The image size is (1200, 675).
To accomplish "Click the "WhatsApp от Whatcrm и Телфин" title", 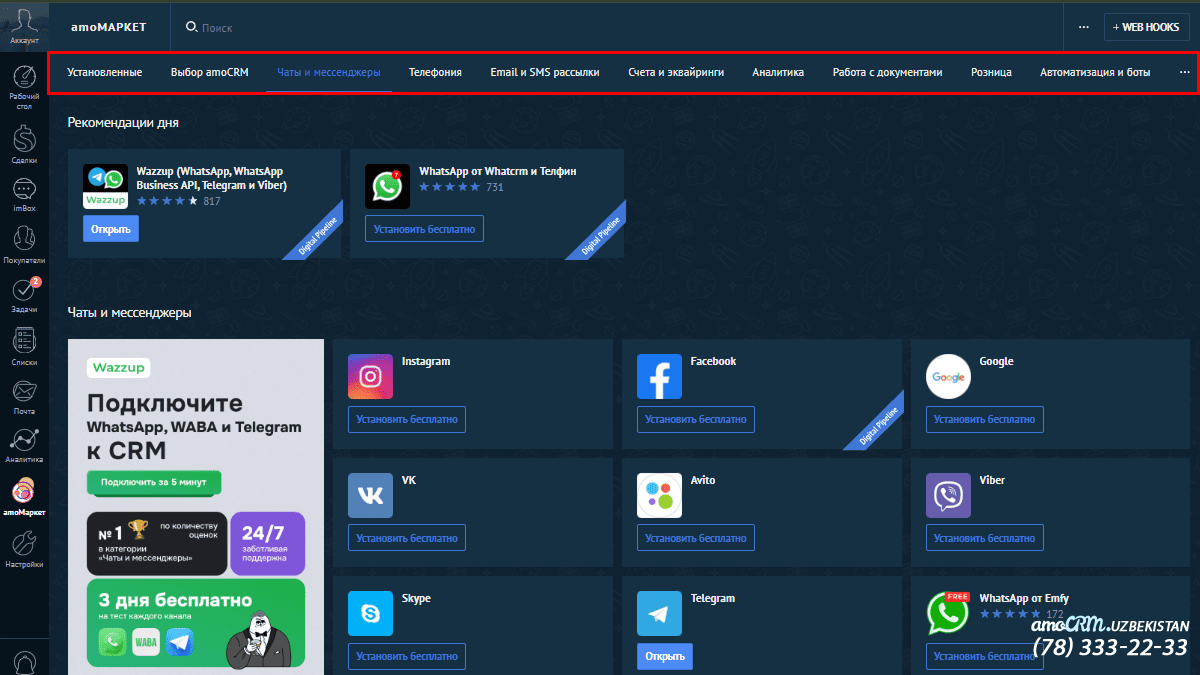I will tap(498, 171).
